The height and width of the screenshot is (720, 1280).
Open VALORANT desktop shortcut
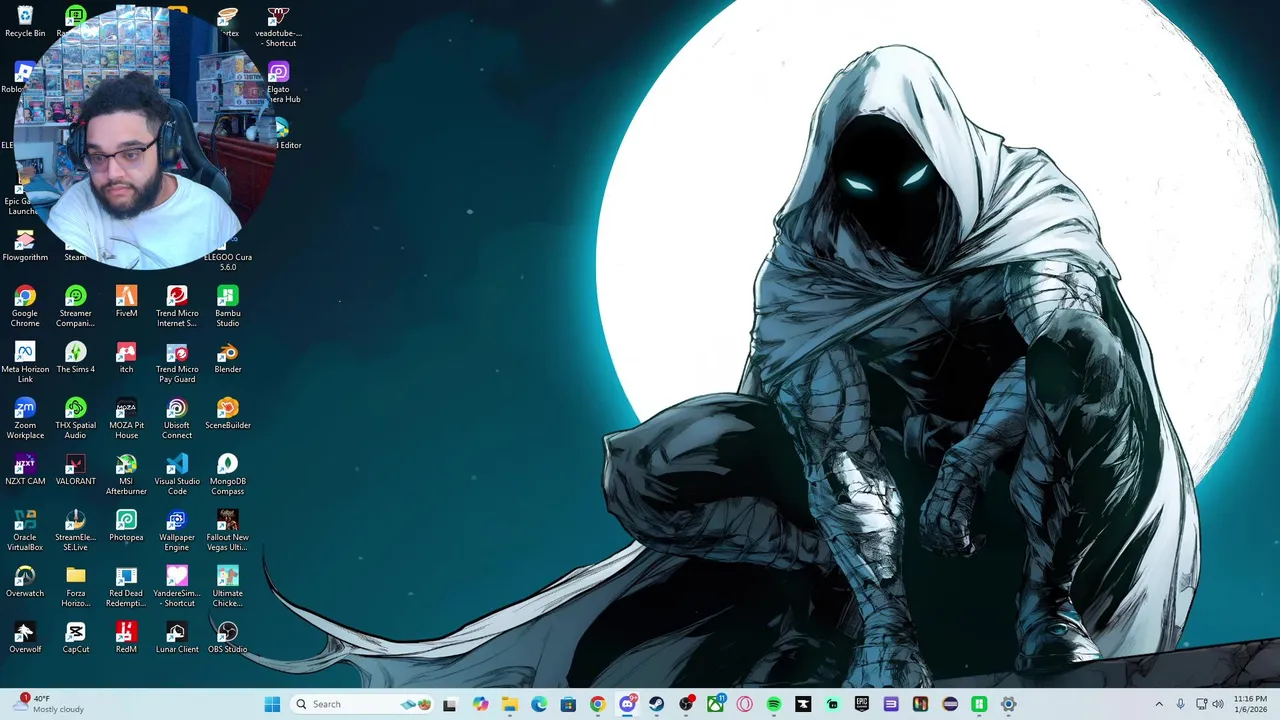point(75,469)
